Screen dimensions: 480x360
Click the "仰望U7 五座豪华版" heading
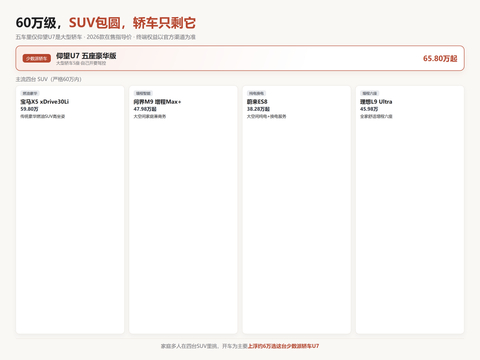[86, 56]
